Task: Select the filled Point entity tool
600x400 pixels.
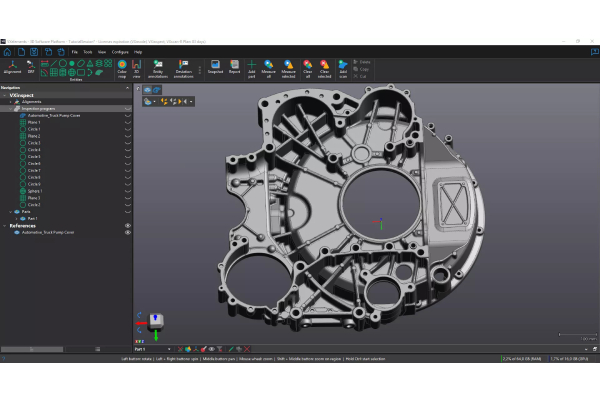Action: pos(72,64)
